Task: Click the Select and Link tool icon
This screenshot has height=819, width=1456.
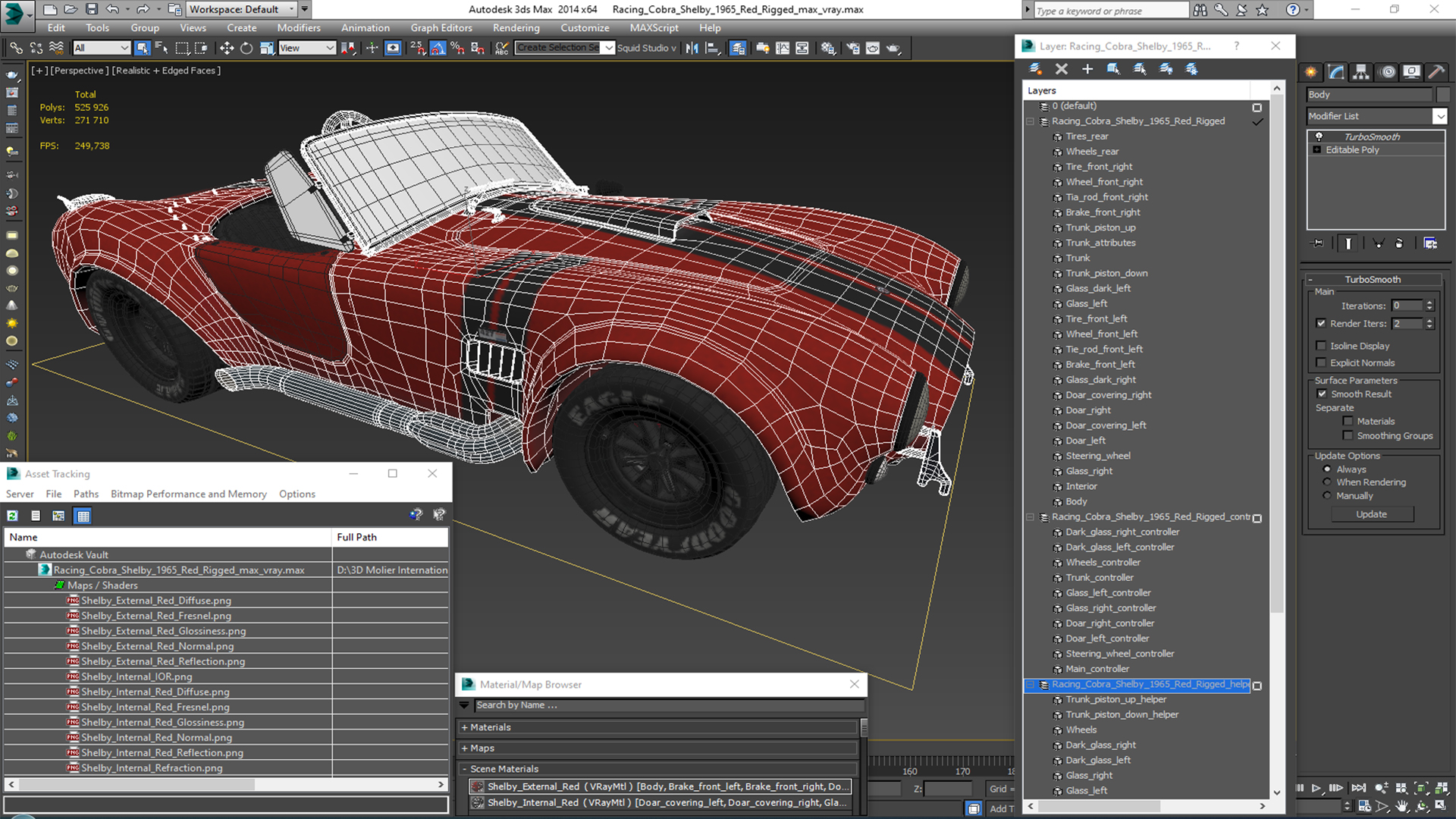Action: click(x=16, y=48)
